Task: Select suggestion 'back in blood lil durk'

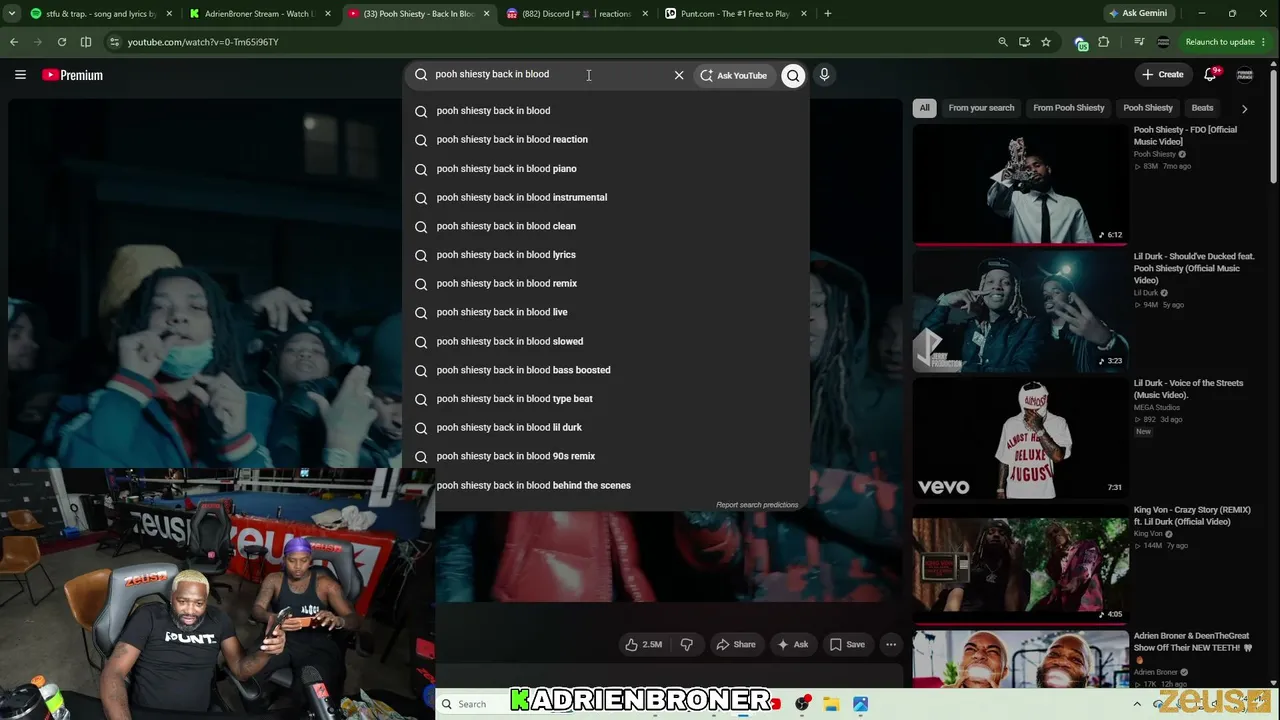Action: (x=606, y=428)
